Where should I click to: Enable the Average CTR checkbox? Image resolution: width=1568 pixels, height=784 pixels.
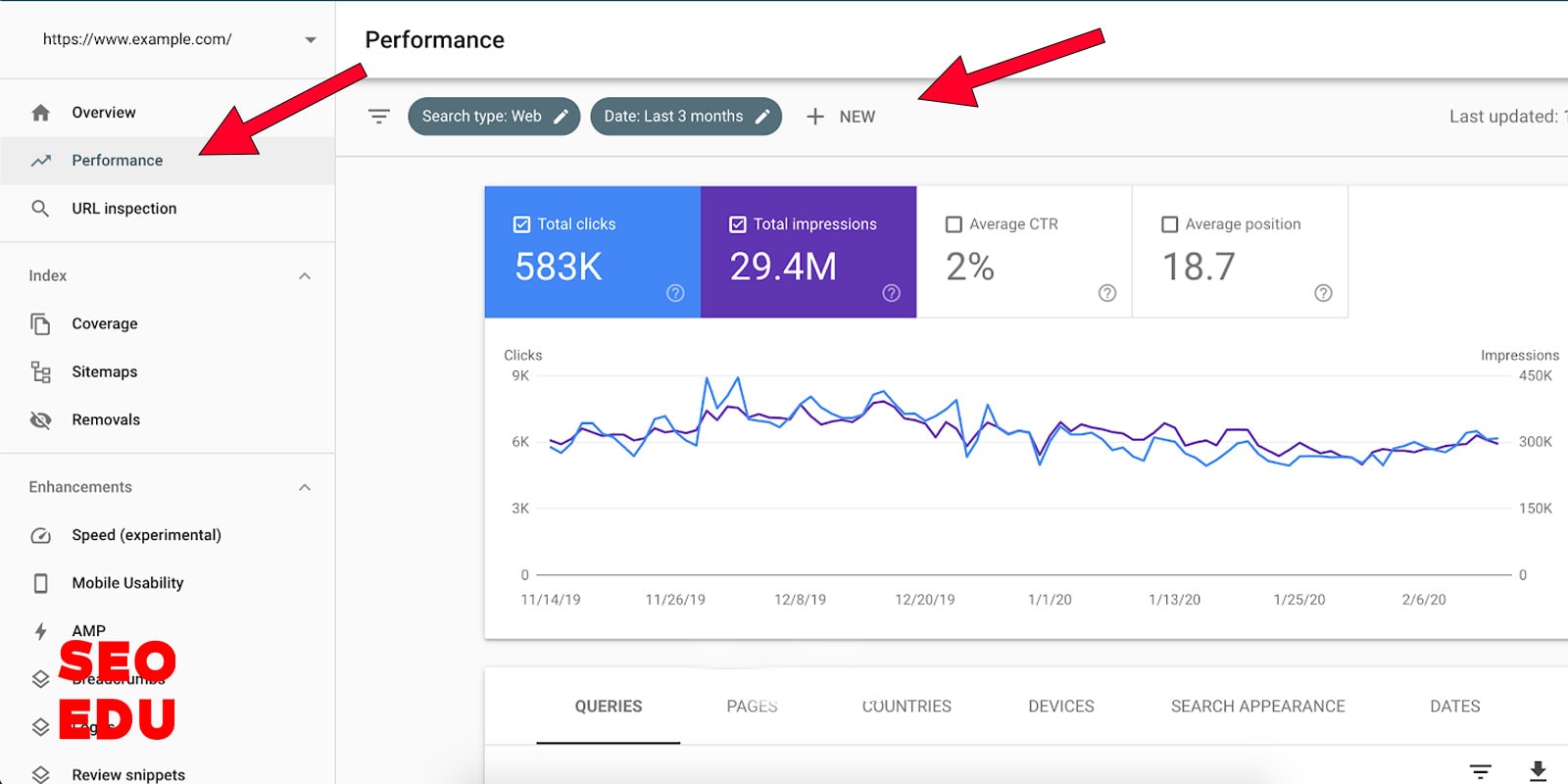pos(954,224)
